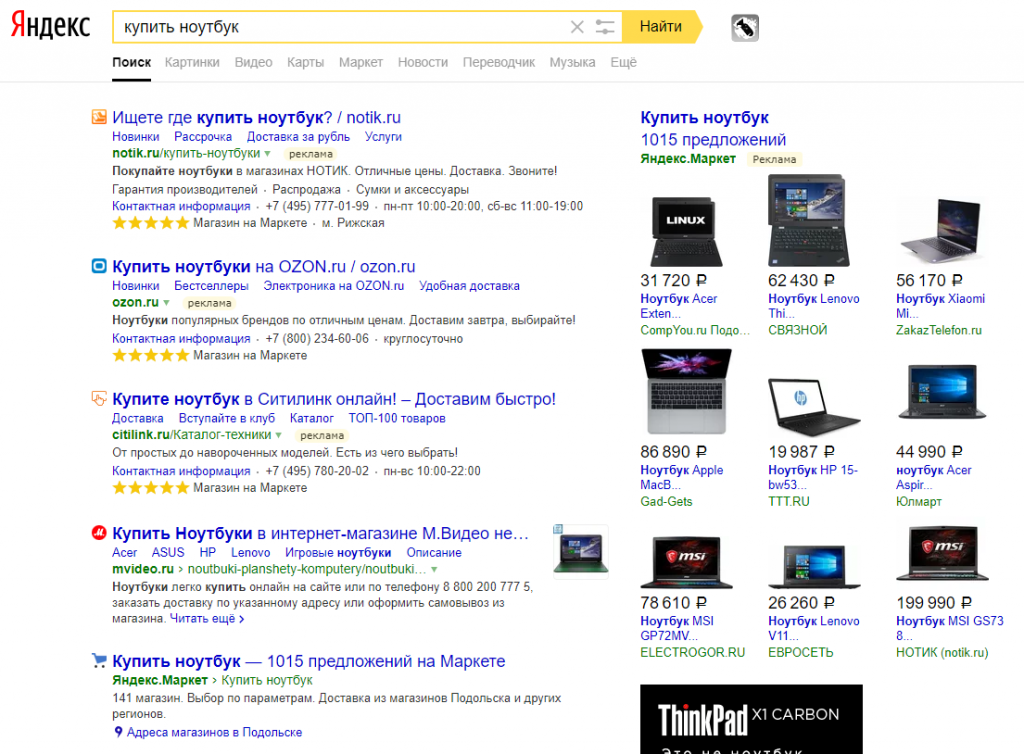Open the MSI GS73 199 990 ₽ thumbnail

tap(942, 554)
